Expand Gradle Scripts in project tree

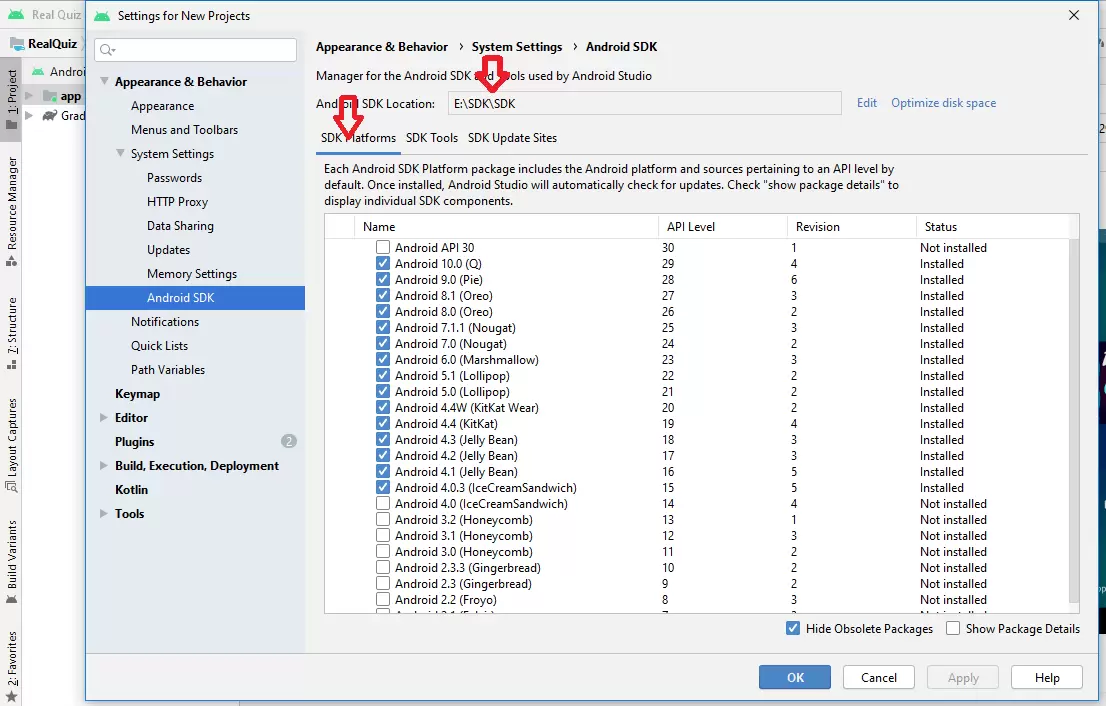[29, 116]
